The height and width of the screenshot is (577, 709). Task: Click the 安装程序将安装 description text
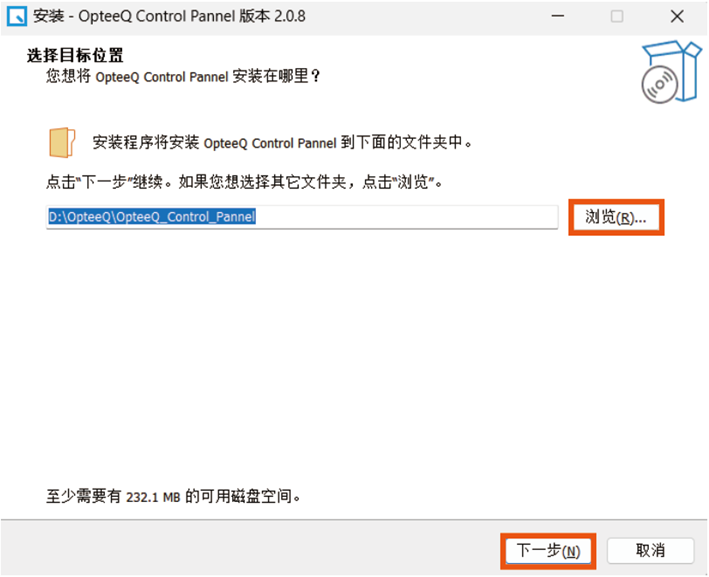click(280, 143)
